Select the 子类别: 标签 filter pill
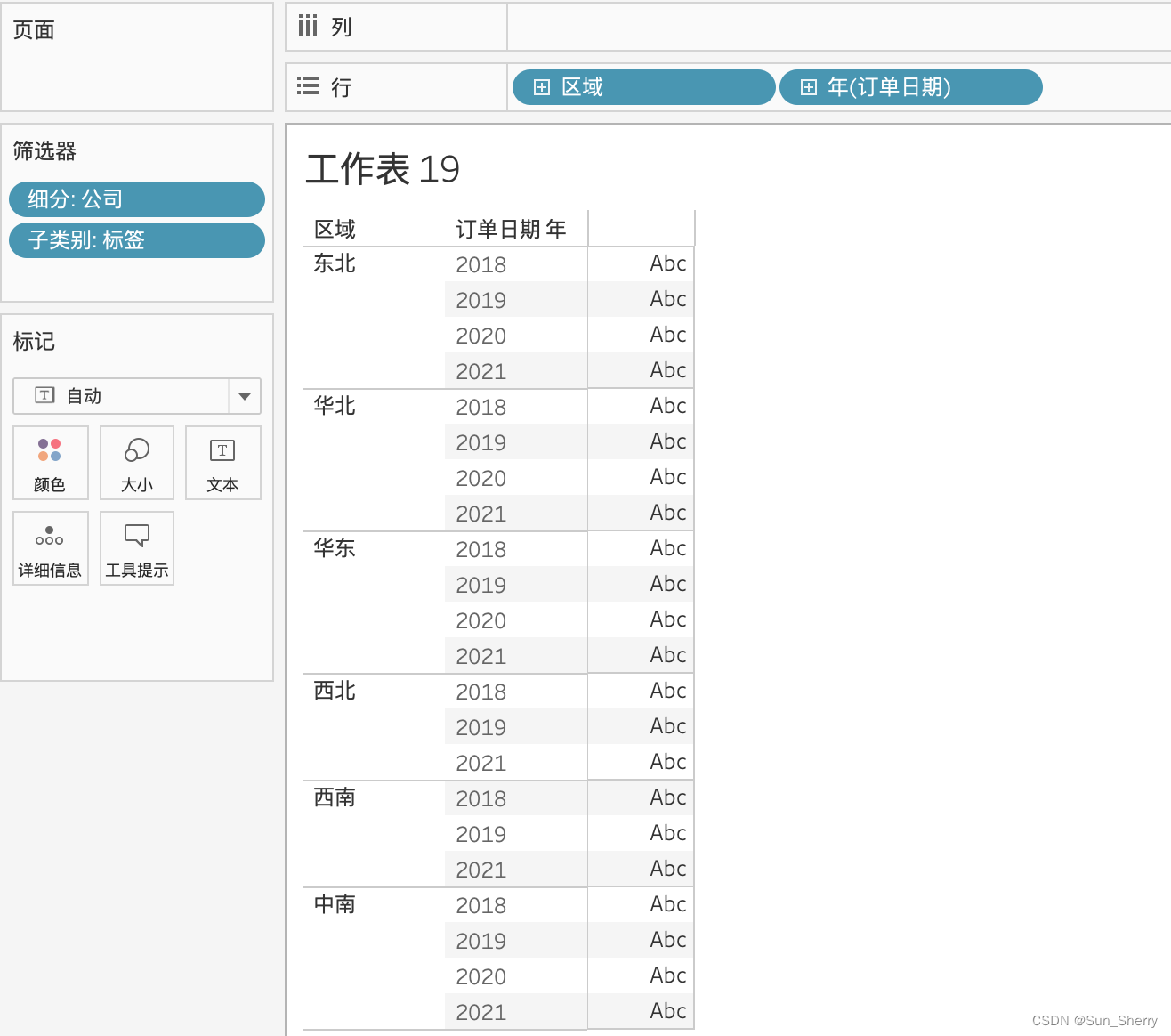 click(137, 240)
